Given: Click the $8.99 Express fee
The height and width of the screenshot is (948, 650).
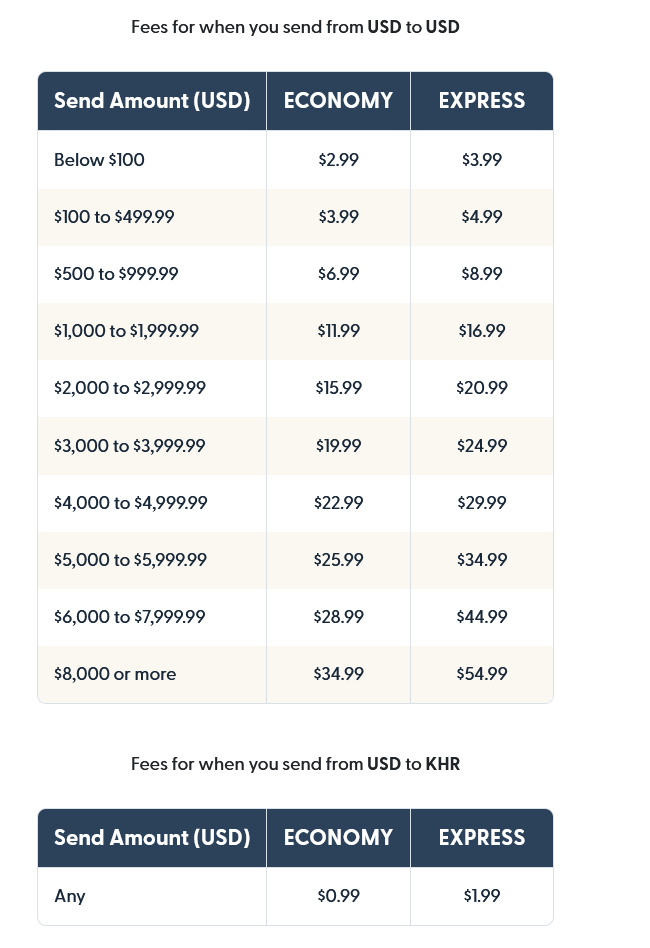Looking at the screenshot, I should [x=482, y=274].
